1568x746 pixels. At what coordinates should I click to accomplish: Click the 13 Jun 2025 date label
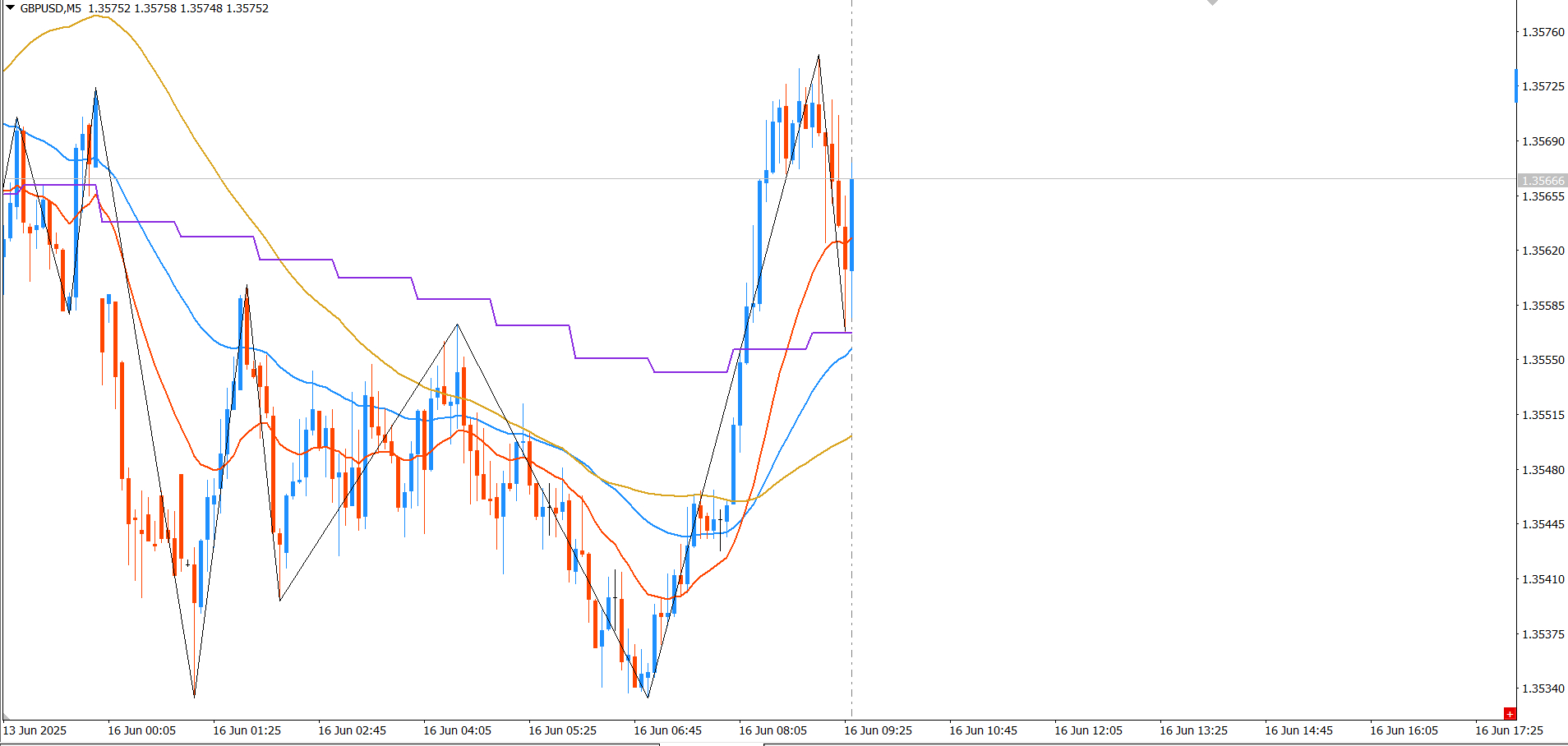tap(35, 730)
